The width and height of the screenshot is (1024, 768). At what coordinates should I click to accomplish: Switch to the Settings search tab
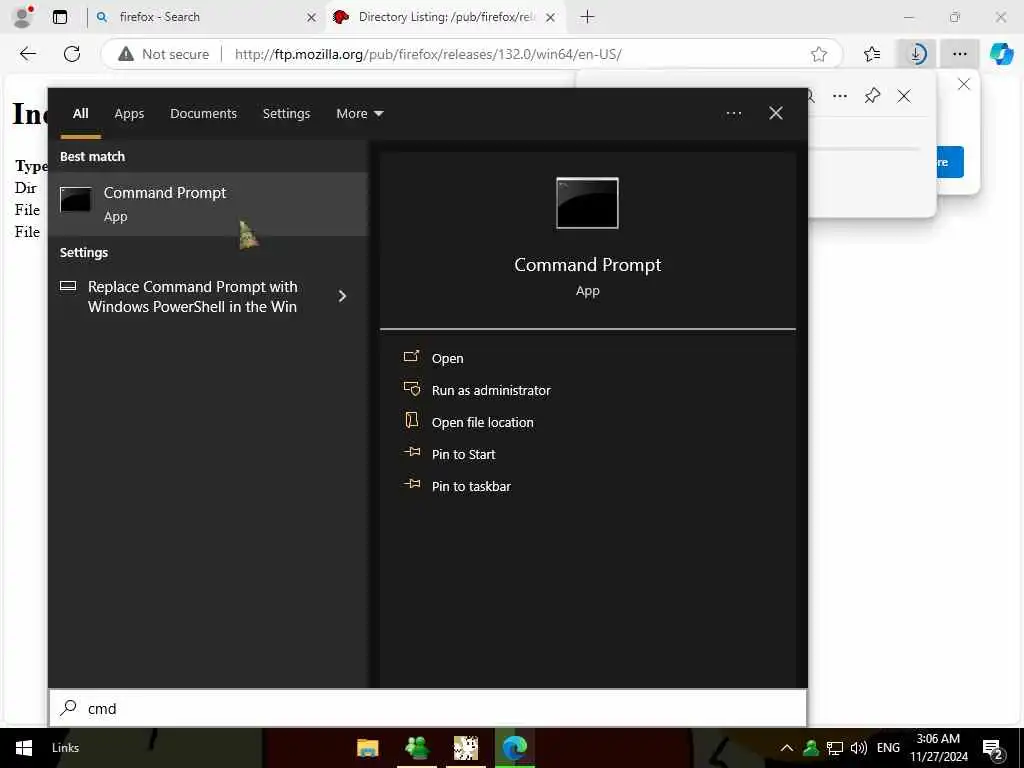[x=286, y=114]
